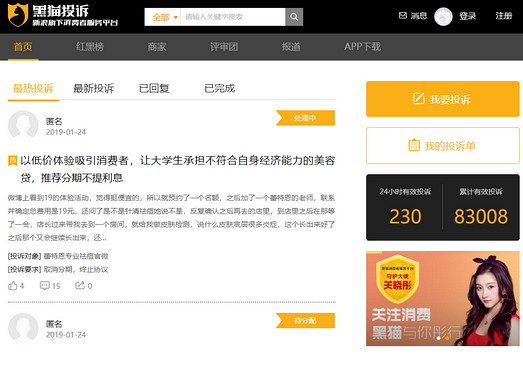The width and height of the screenshot is (523, 375).
Task: Click the complaint body text starting 微博上看到19
Action: coord(171,218)
